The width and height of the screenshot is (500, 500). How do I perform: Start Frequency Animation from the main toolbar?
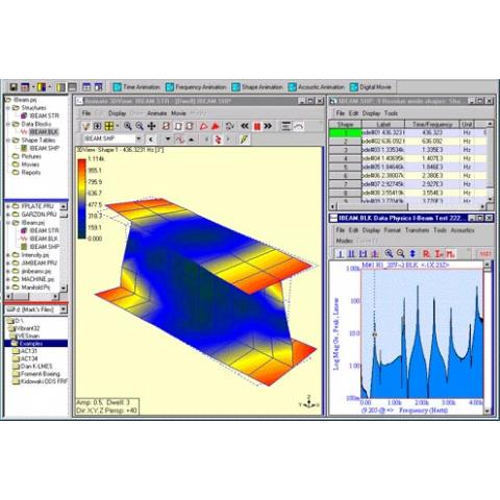click(196, 87)
